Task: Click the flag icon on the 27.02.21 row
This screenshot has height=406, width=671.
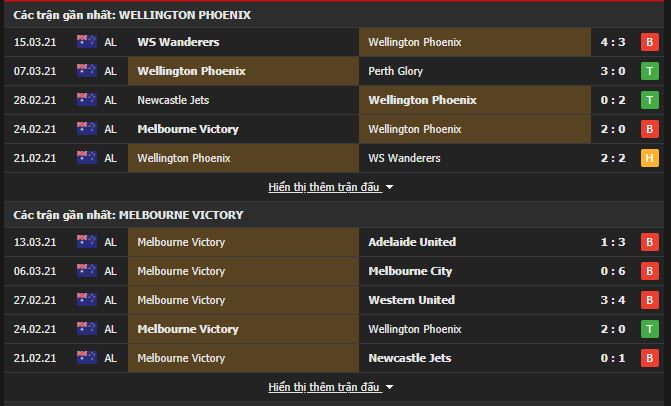Action: (x=87, y=299)
